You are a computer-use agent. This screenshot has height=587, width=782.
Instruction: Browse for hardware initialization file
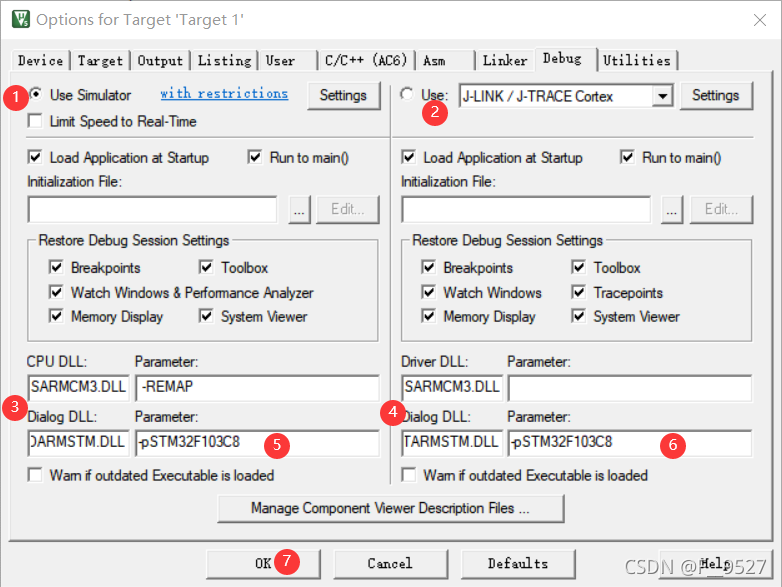pos(672,209)
